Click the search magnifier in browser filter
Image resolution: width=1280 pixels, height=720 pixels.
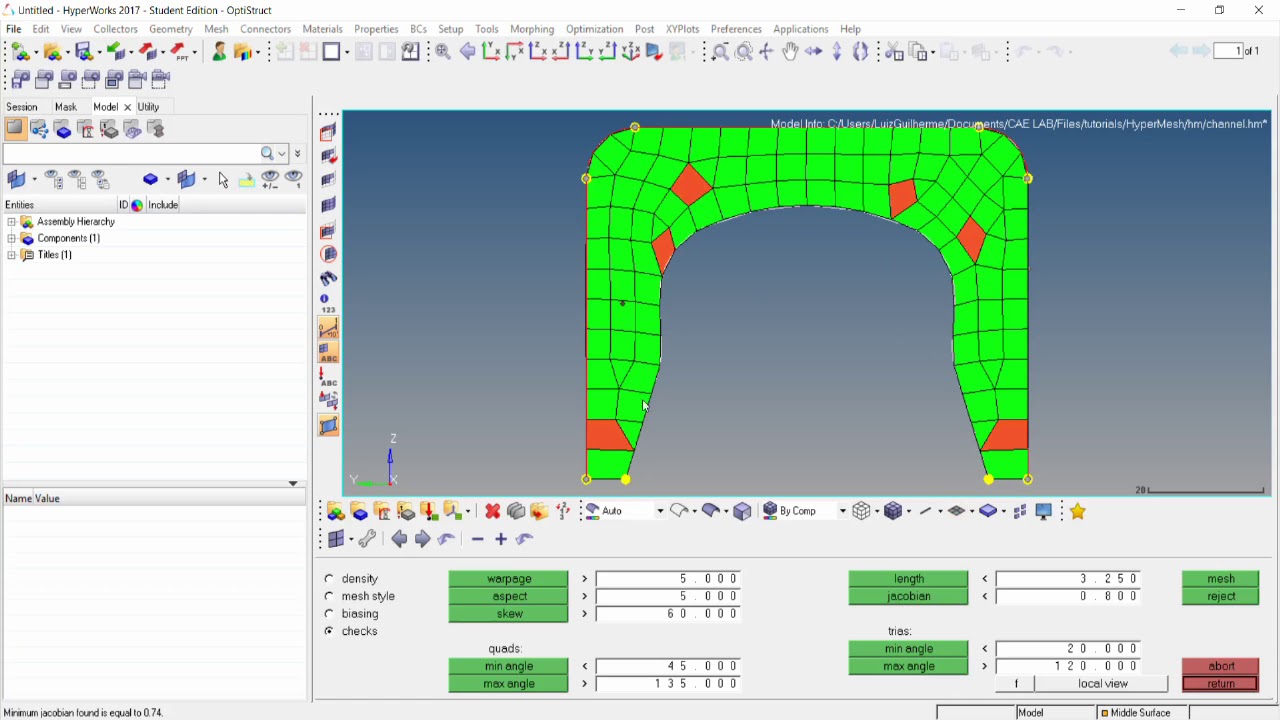(x=268, y=154)
